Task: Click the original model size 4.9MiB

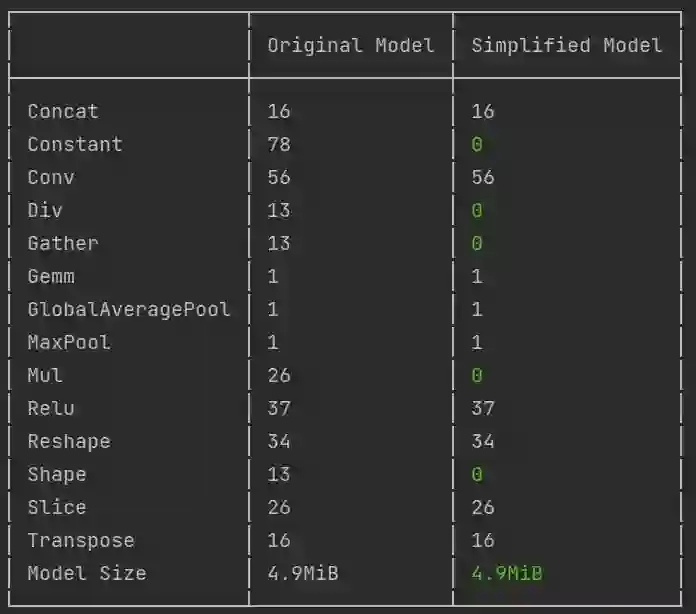Action: point(303,573)
